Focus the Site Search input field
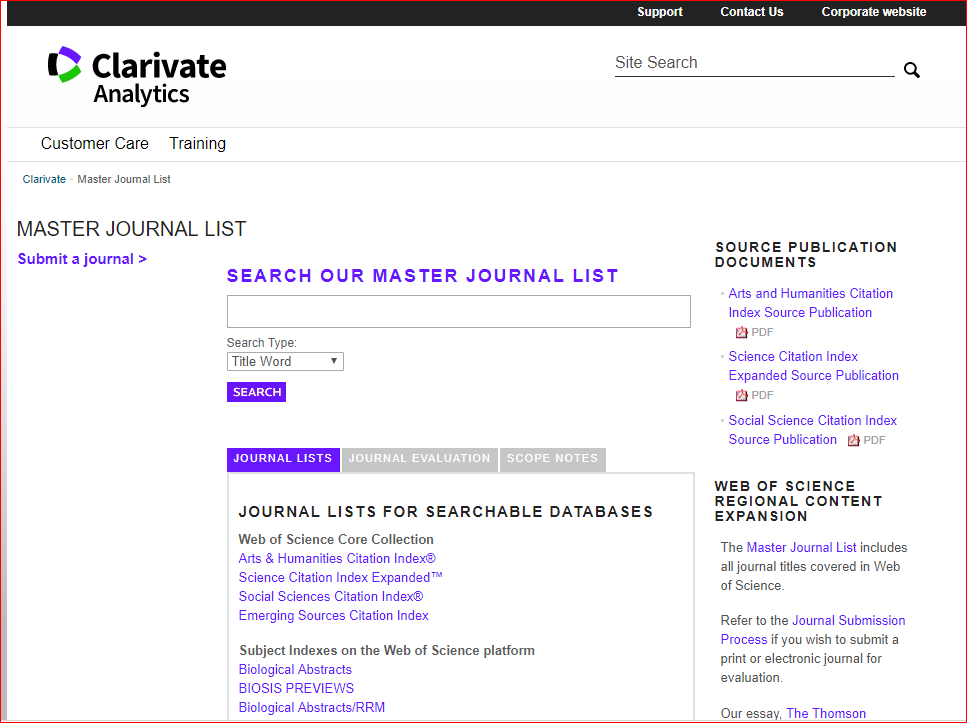 coord(754,63)
